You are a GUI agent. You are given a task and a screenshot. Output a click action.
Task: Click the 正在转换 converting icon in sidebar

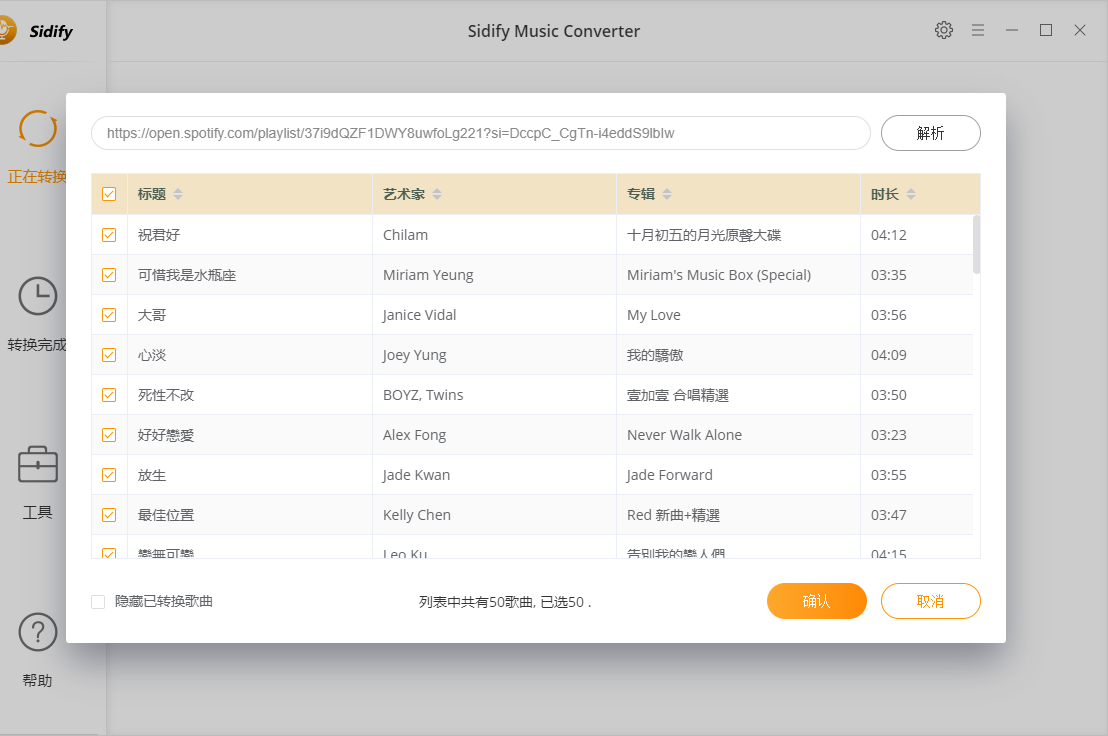tap(37, 129)
